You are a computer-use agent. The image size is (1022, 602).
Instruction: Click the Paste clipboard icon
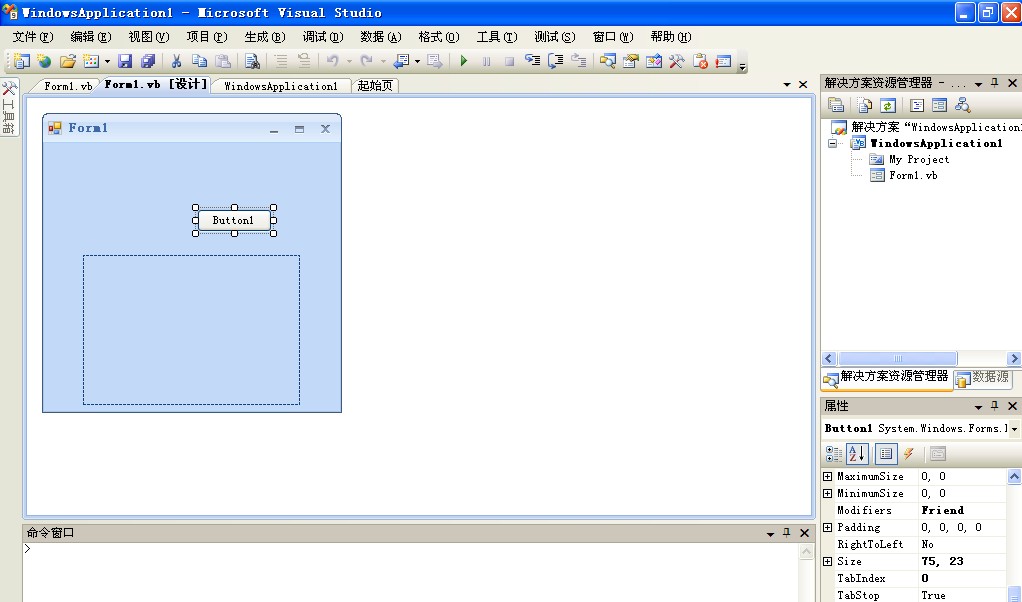pos(223,61)
